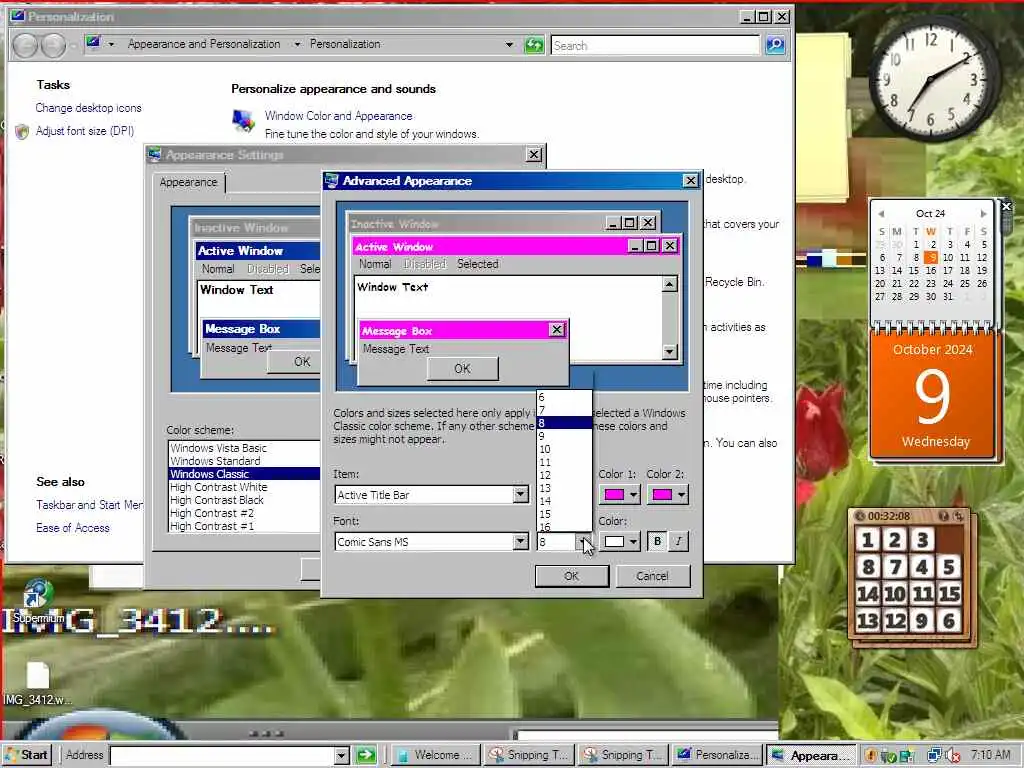Viewport: 1024px width, 768px height.
Task: Toggle the Bold font button
Action: tap(657, 541)
